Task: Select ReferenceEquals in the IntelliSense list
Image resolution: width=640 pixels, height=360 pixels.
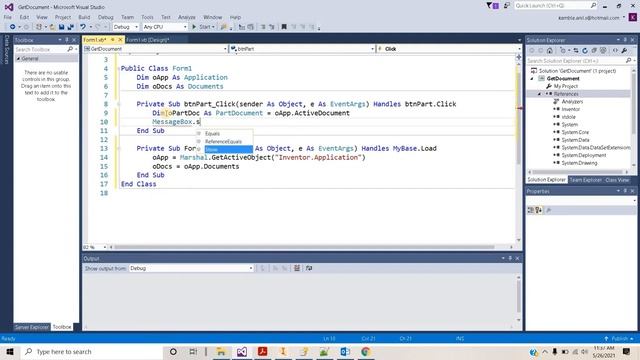Action: click(223, 142)
